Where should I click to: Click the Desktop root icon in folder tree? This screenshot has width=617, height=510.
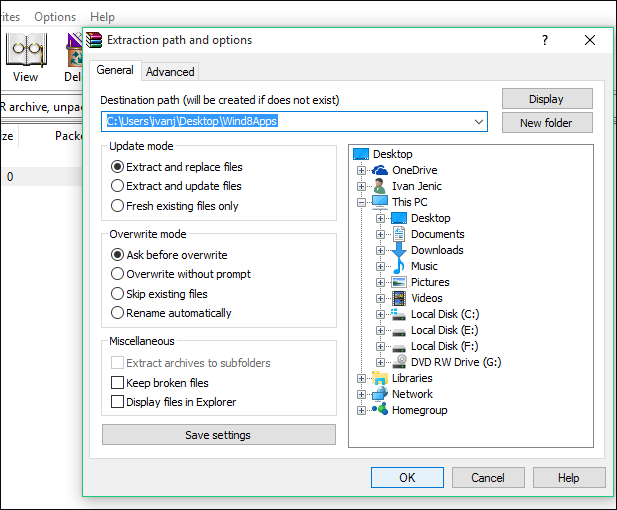point(361,154)
